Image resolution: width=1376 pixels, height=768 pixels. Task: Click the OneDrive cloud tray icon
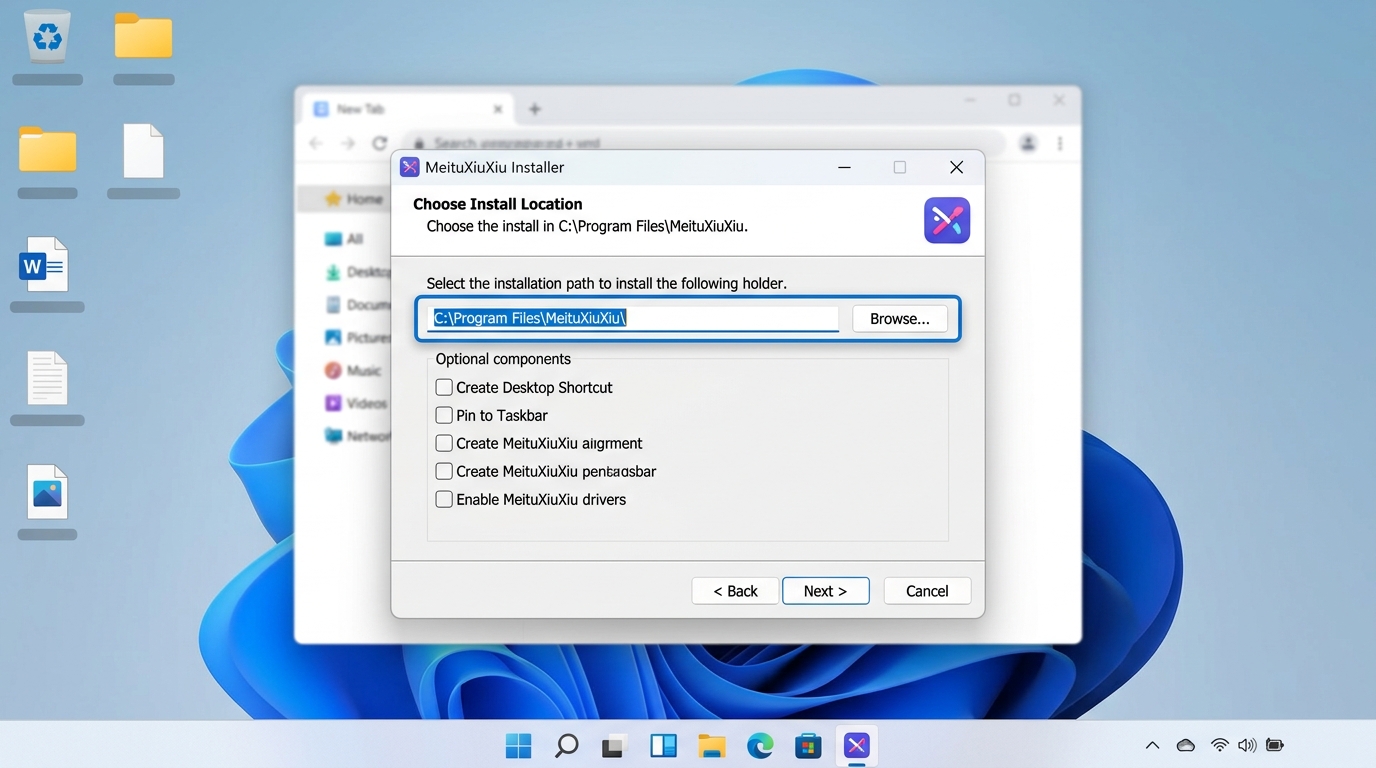click(x=1186, y=745)
